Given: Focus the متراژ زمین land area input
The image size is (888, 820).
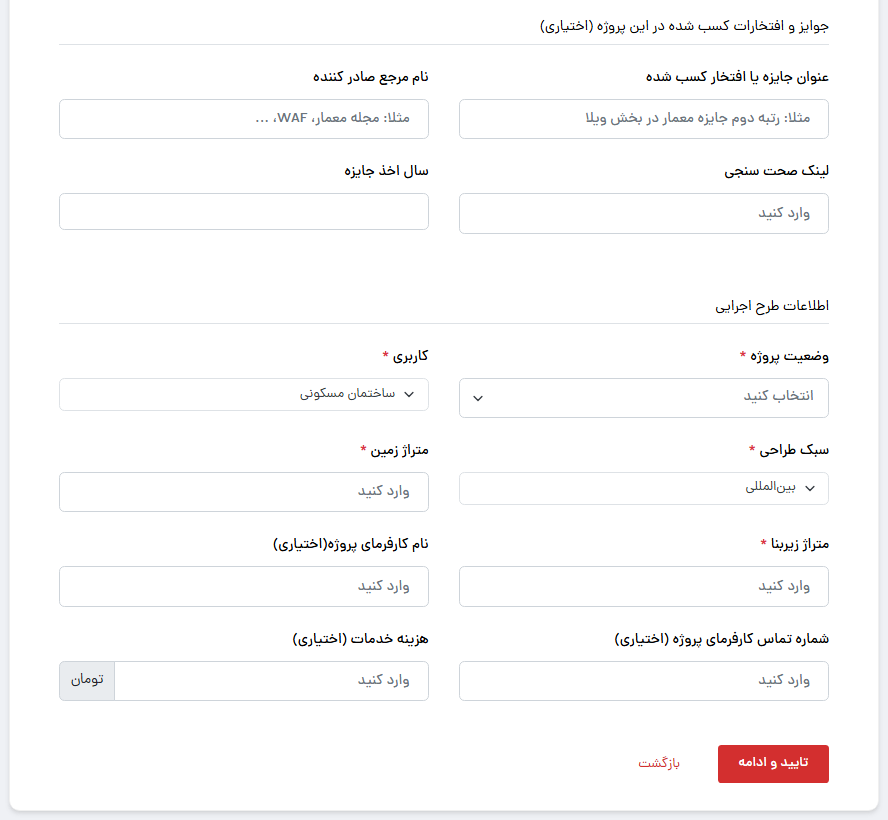Looking at the screenshot, I should (243, 492).
